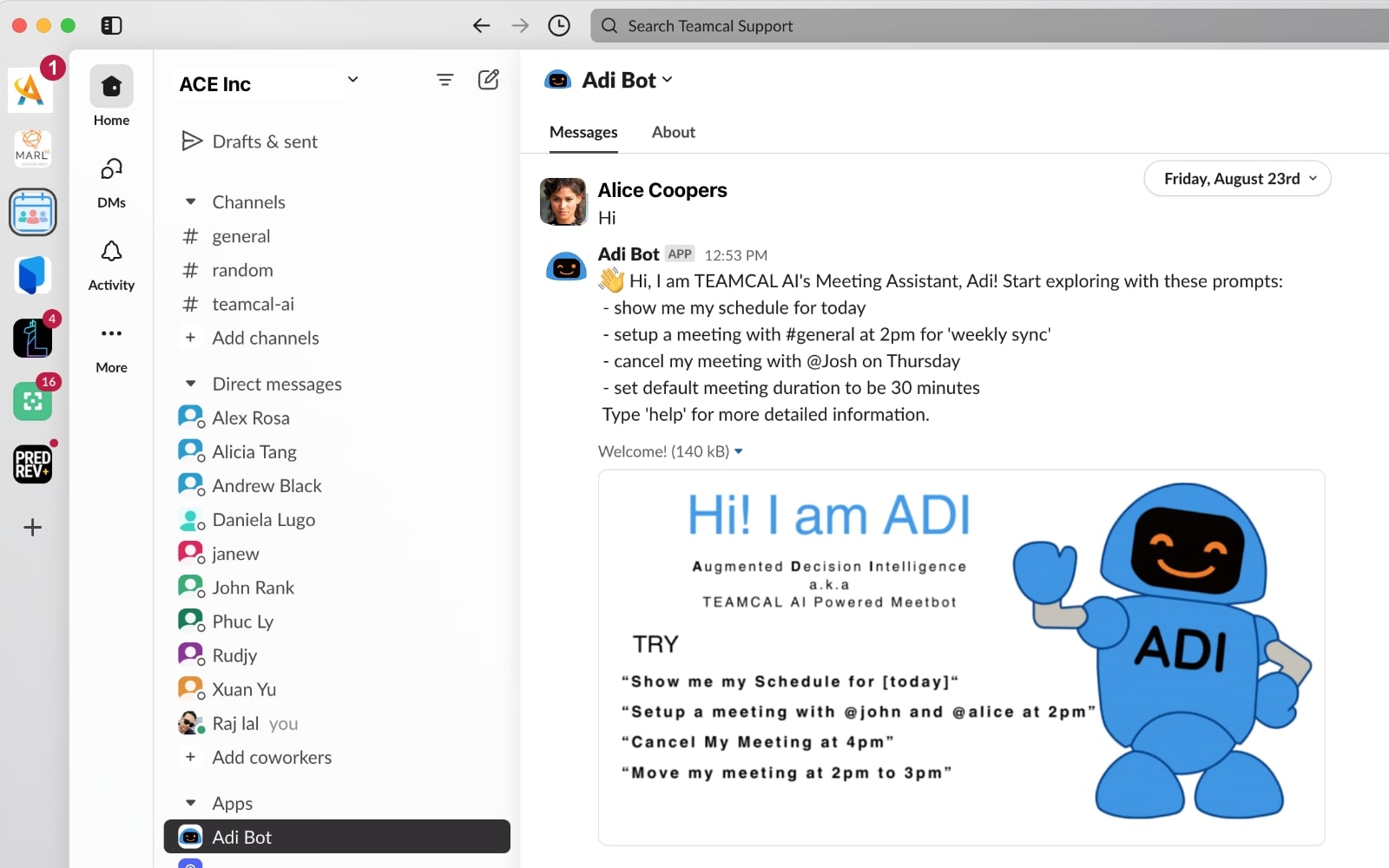Open the Hi! I am ADI image
The image size is (1389, 868).
point(961,657)
